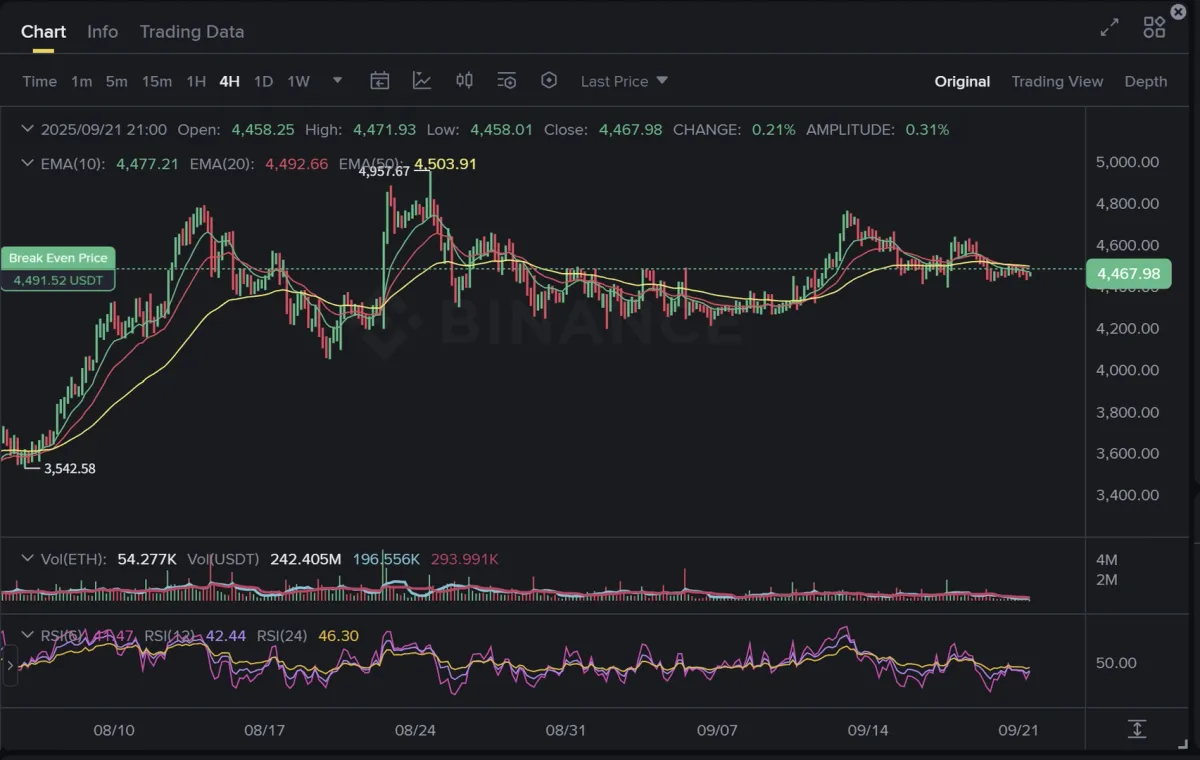Click the EMA(20) value 4,492.66
The image size is (1200, 760).
296,163
